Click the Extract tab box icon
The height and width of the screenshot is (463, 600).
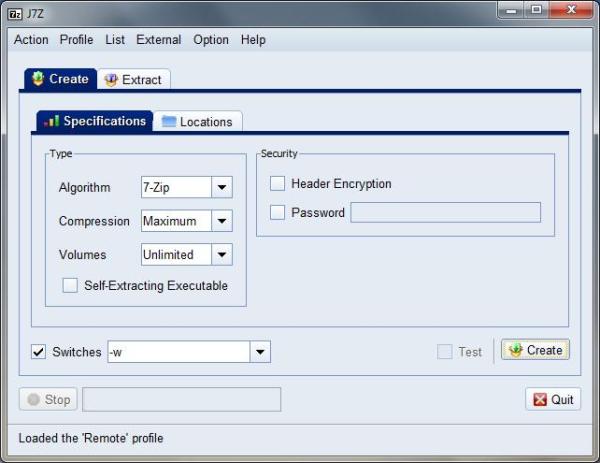tap(111, 80)
